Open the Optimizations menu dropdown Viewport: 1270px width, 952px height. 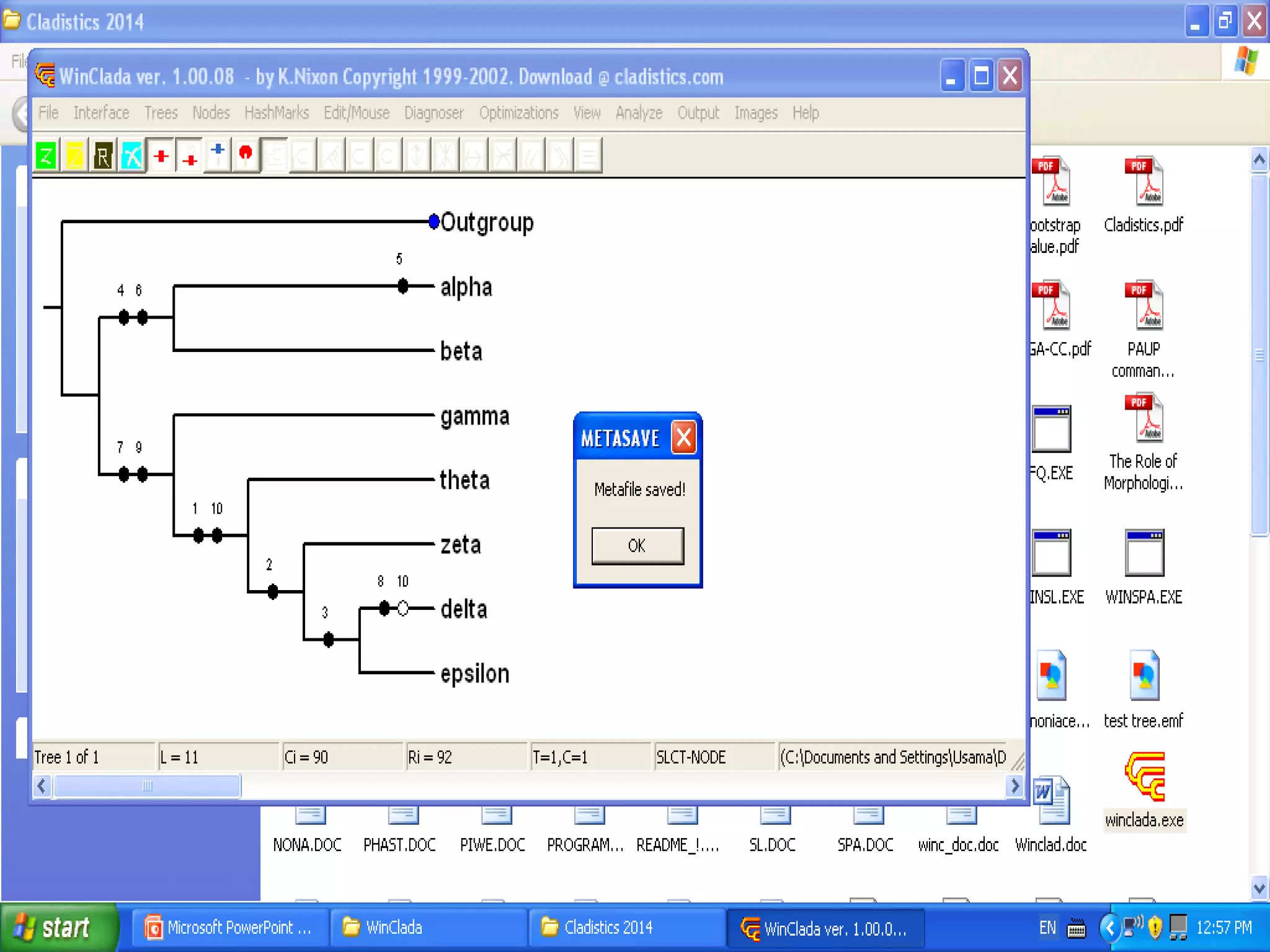click(518, 113)
